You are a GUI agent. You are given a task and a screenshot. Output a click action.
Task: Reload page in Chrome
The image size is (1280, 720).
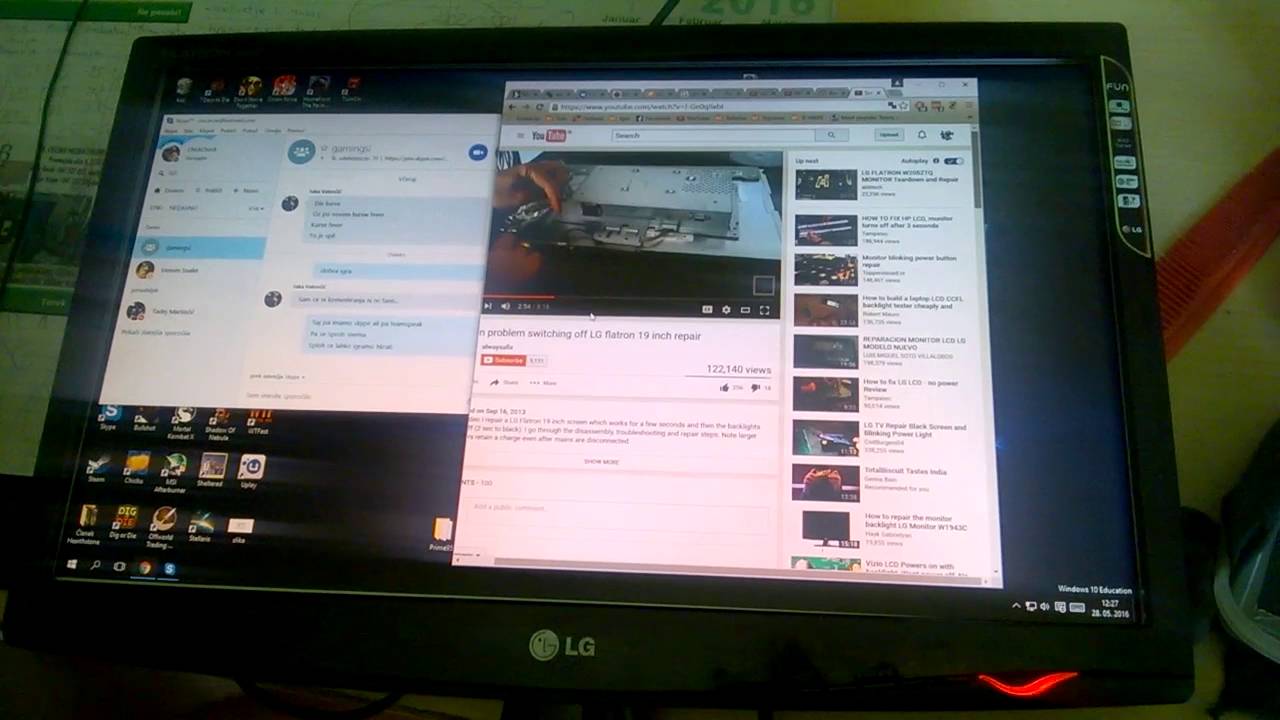(x=540, y=106)
